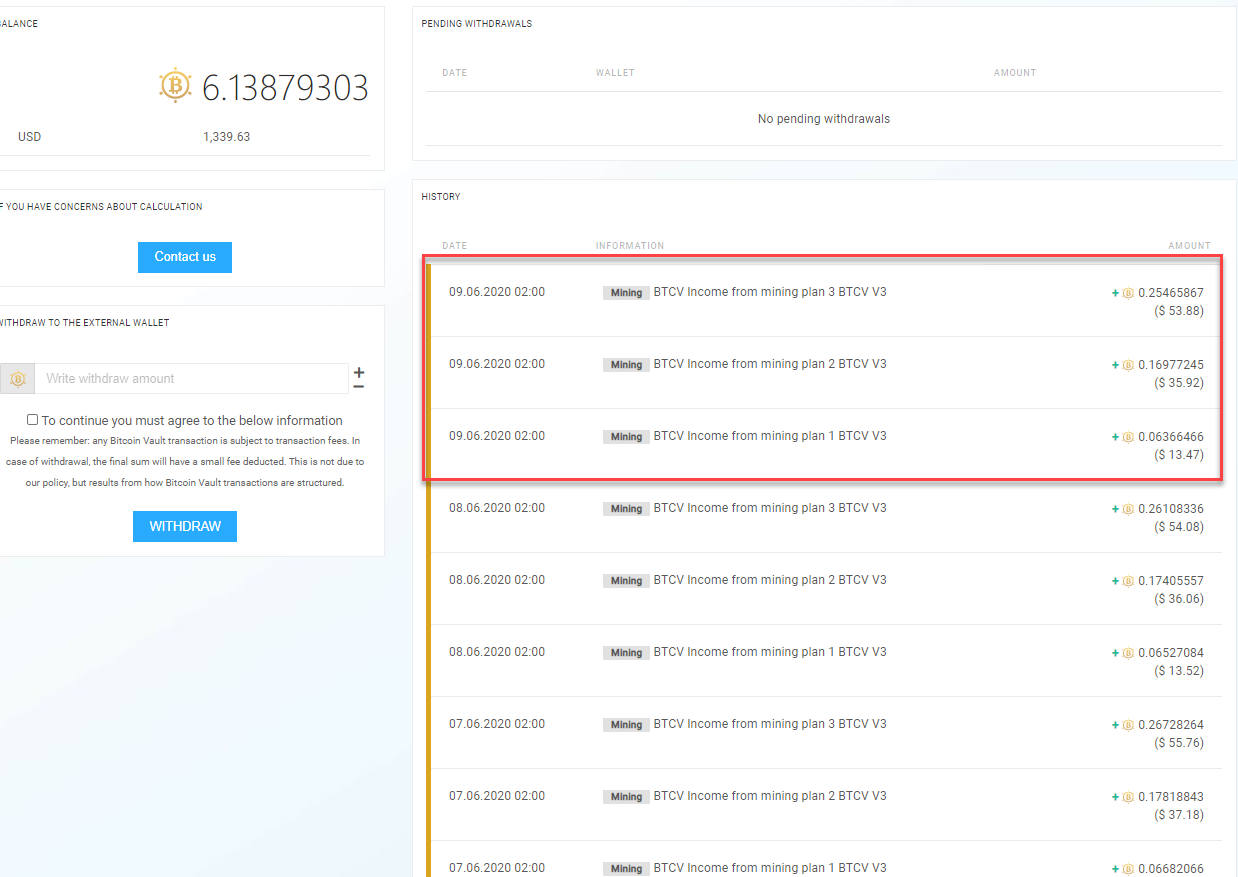Decrease withdraw amount with the minus stepper

tap(359, 387)
